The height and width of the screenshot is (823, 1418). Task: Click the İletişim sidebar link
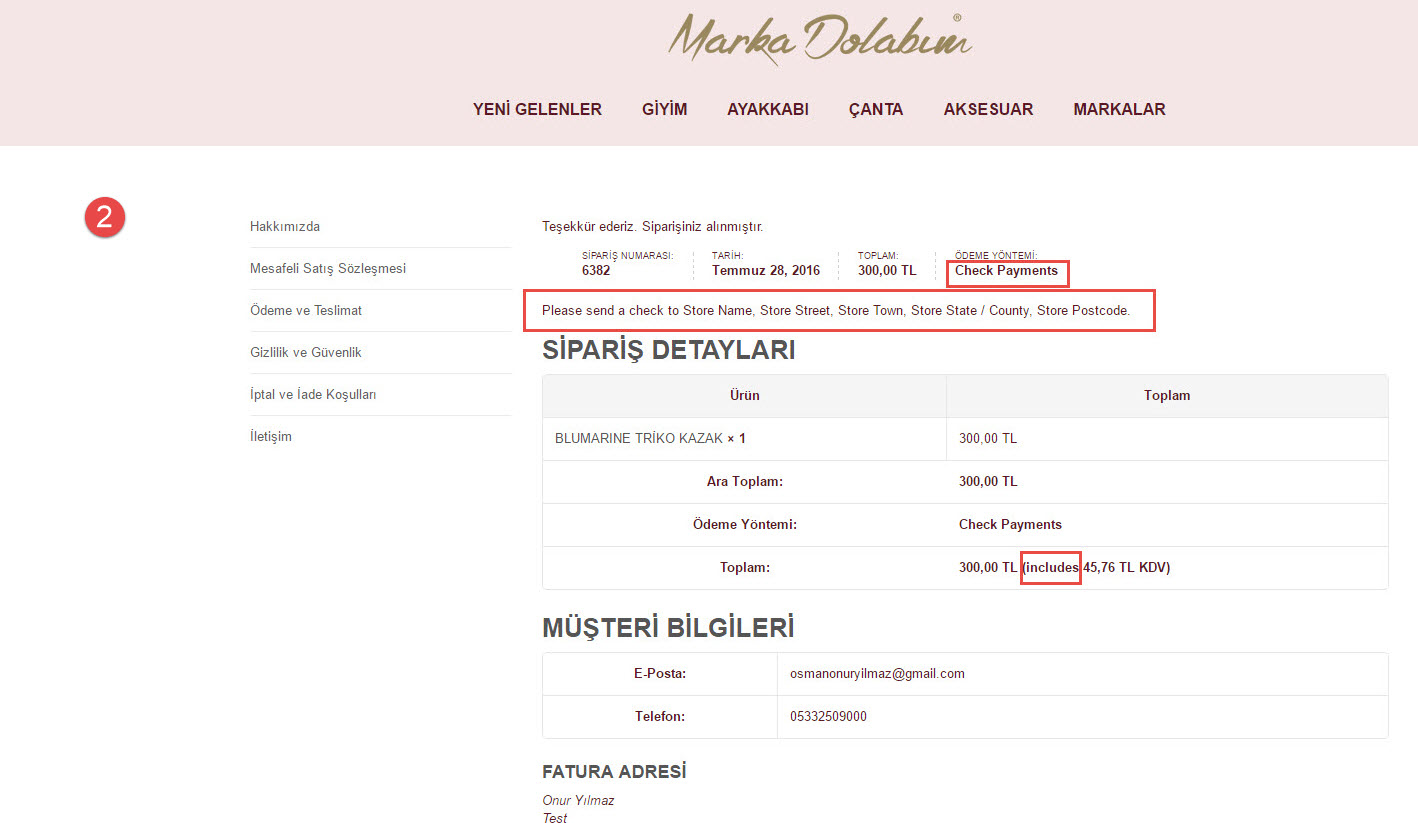pyautogui.click(x=270, y=437)
